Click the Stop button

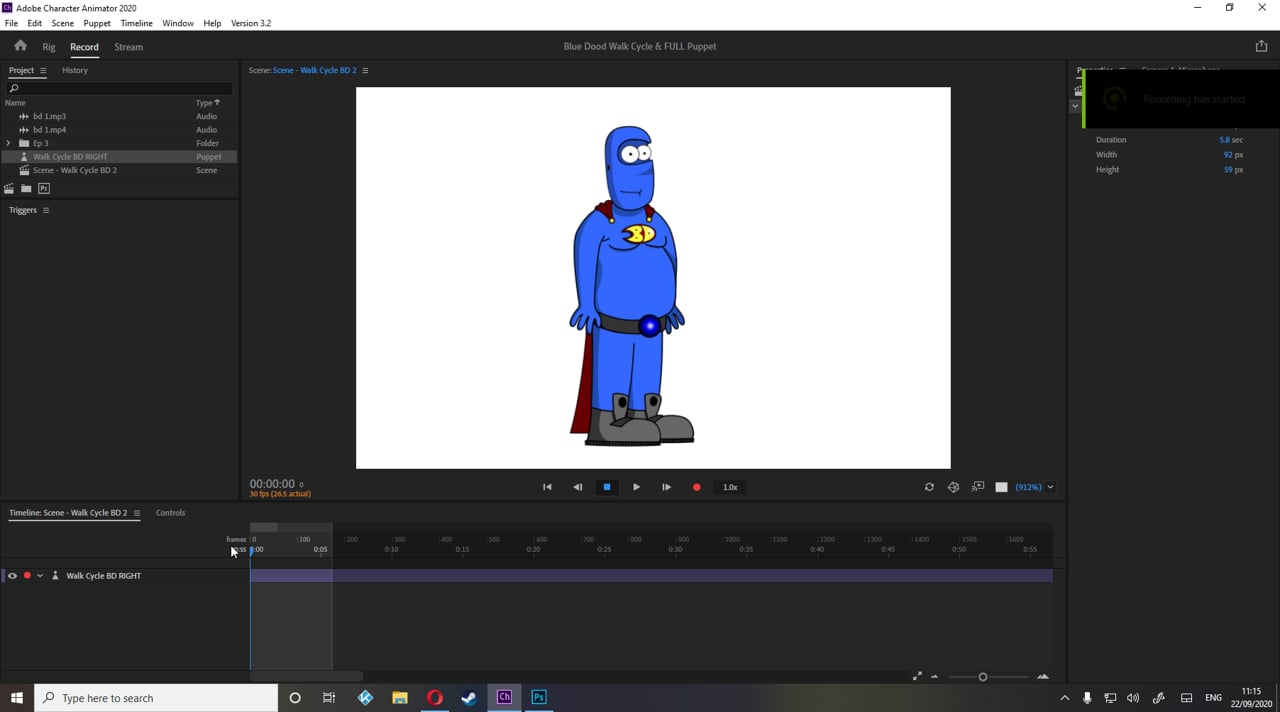click(x=606, y=487)
